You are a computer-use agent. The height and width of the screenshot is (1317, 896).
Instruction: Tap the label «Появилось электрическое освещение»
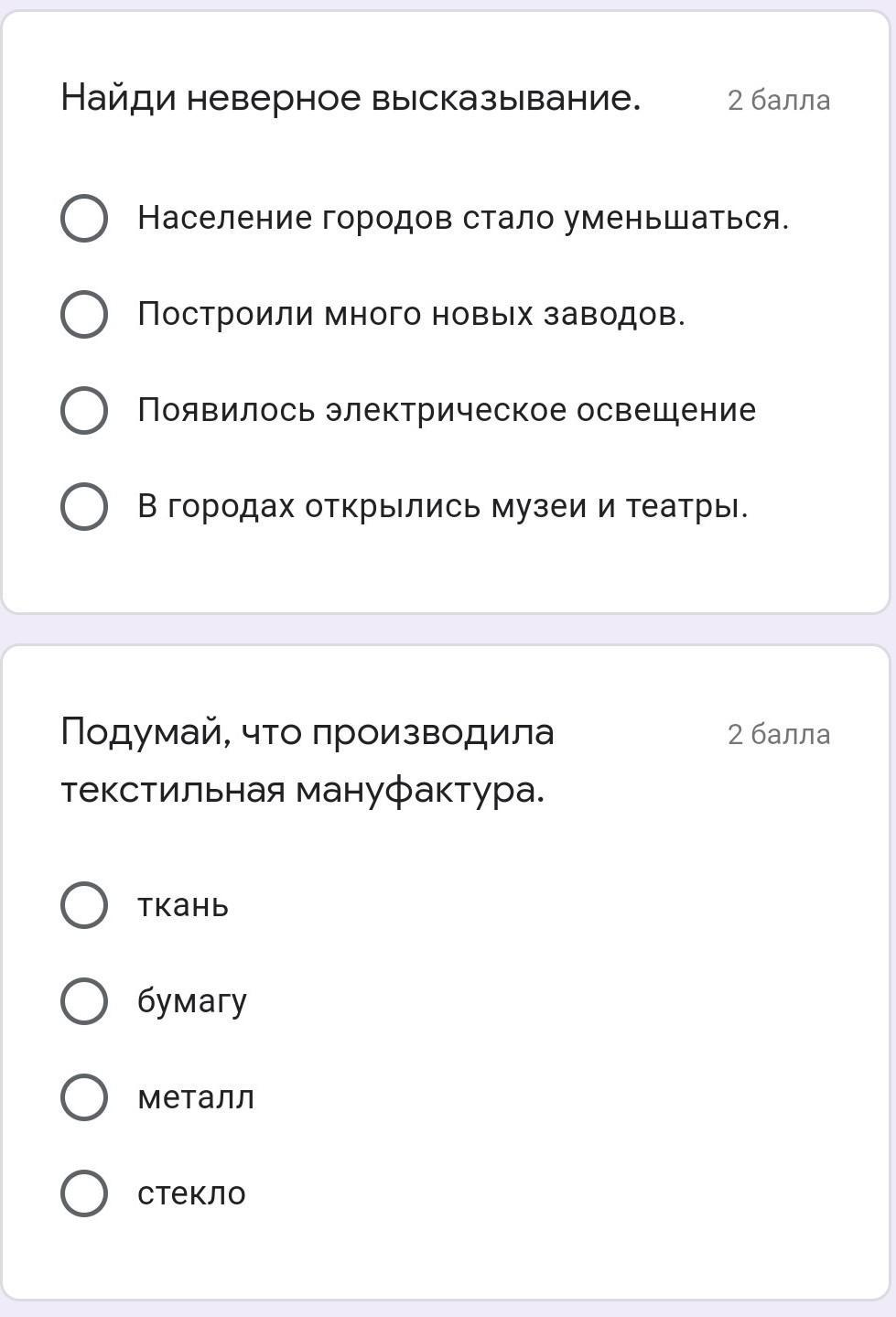[x=447, y=410]
